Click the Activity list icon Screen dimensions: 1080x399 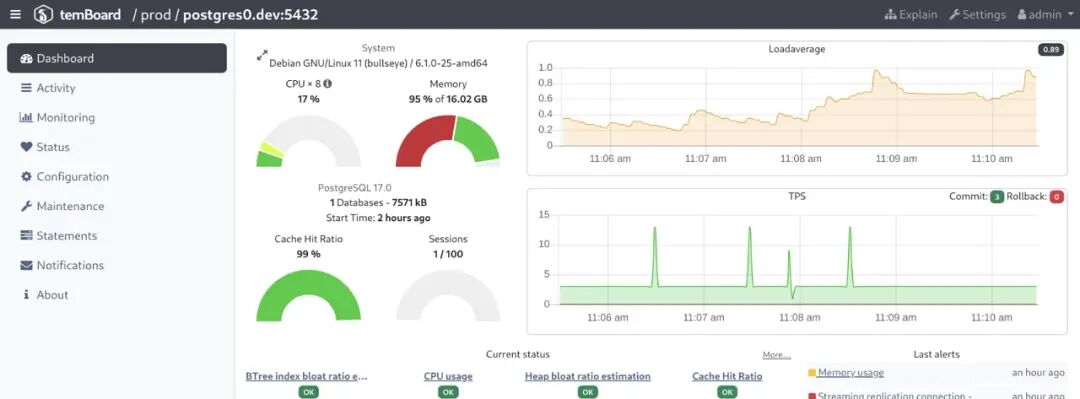point(26,88)
